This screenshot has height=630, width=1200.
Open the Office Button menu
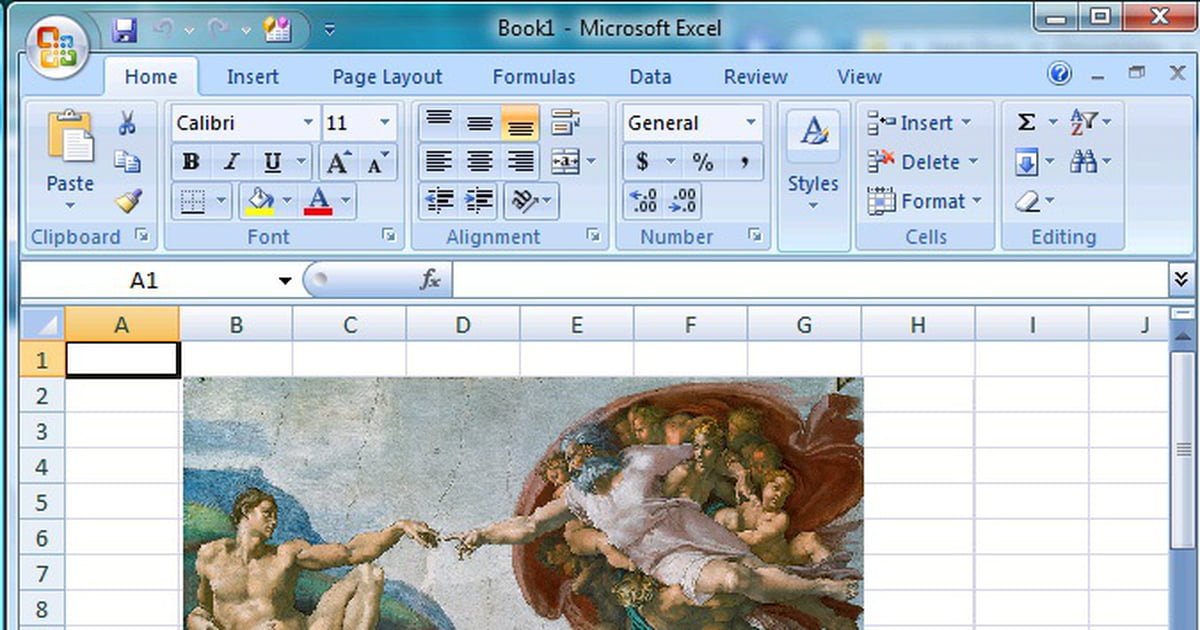pyautogui.click(x=58, y=45)
